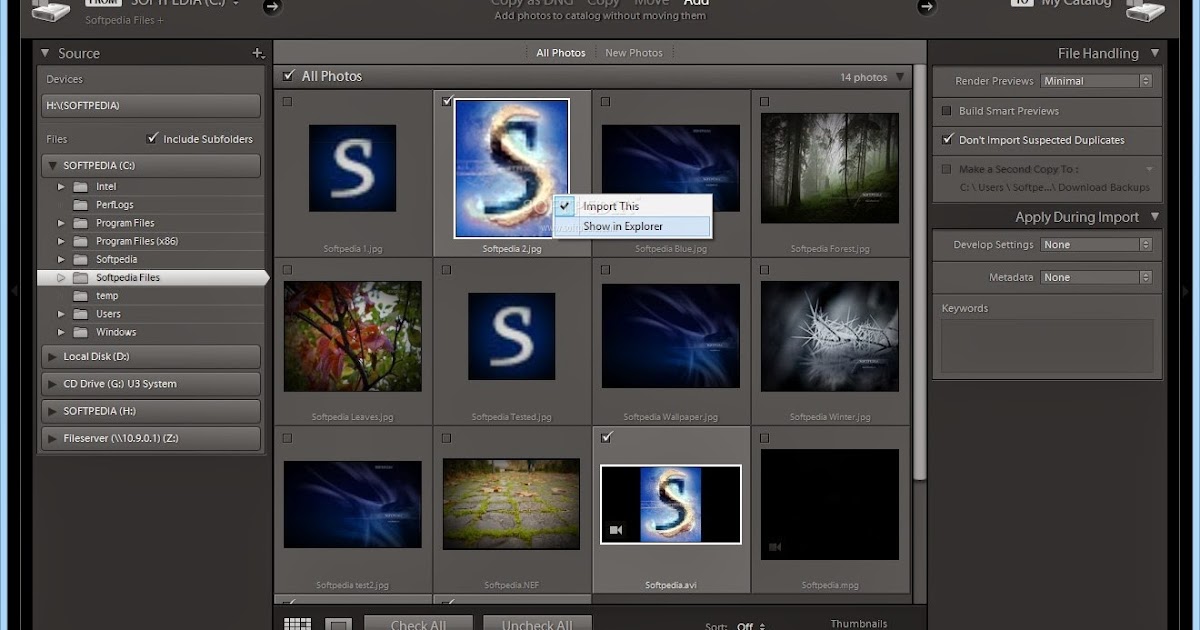Image resolution: width=1200 pixels, height=630 pixels.
Task: Collapse the right panel using edge arrow
Action: (1185, 291)
